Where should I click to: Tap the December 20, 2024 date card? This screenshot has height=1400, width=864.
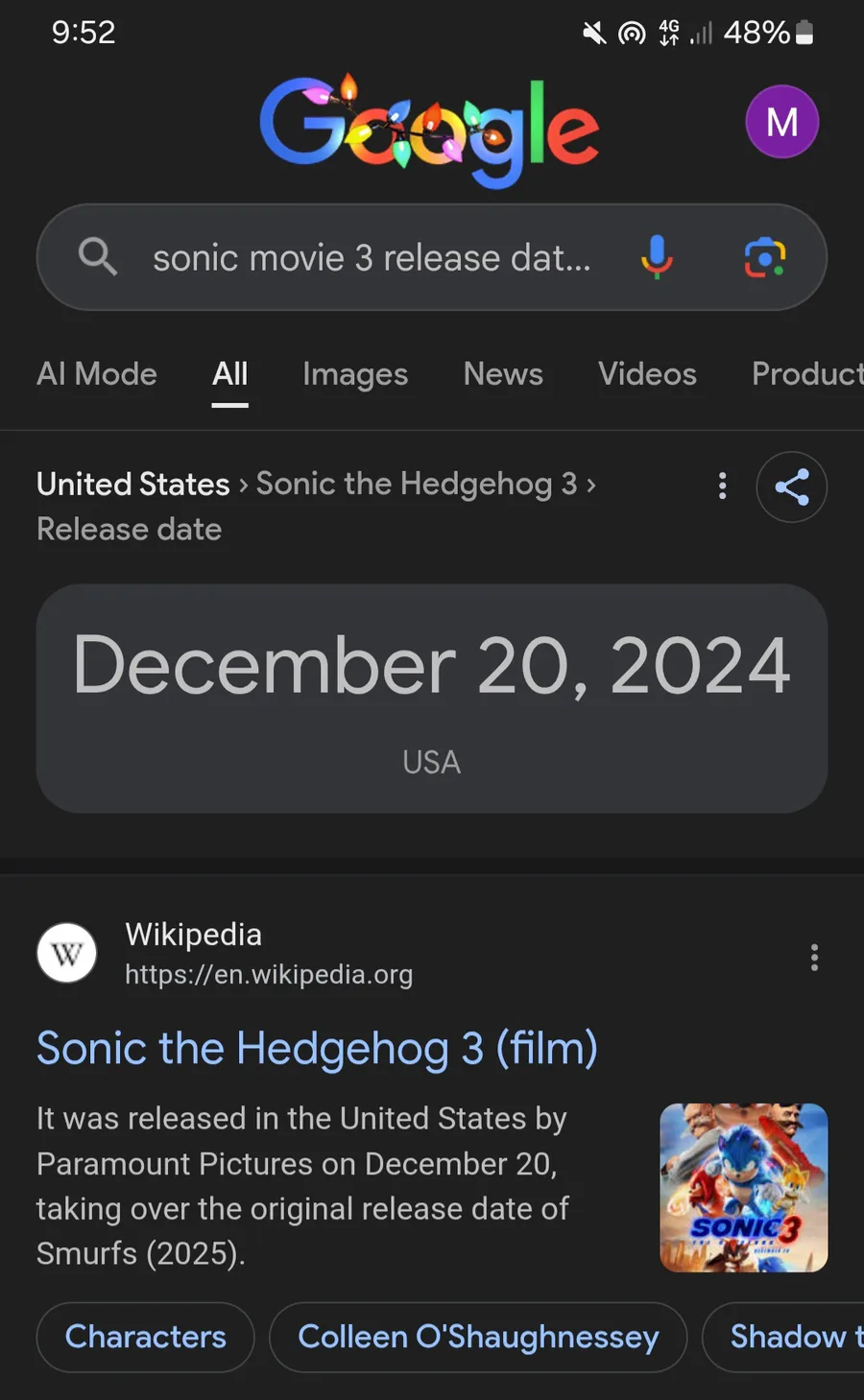click(x=432, y=698)
